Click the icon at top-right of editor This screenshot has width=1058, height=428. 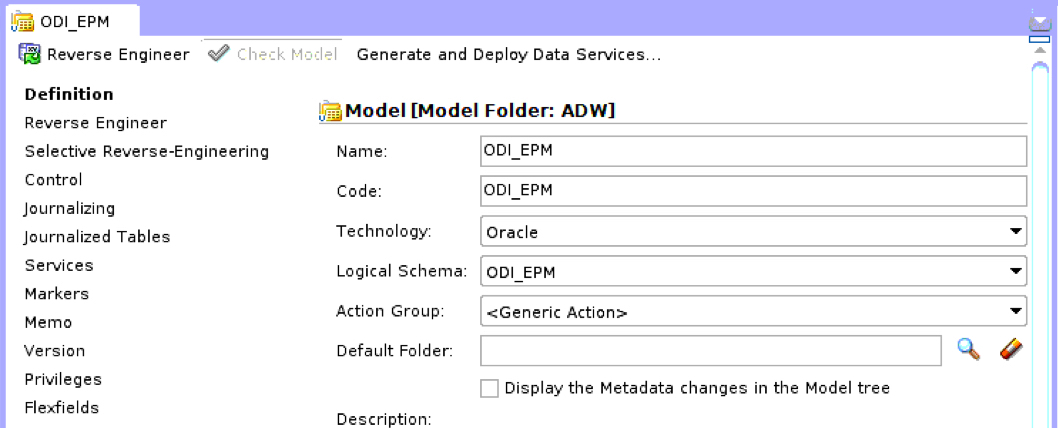coord(1041,22)
